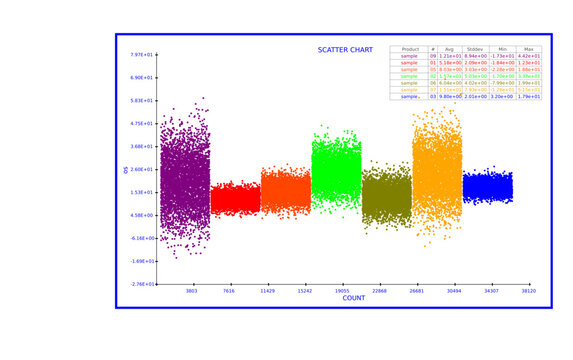Click y-axis tick 4.75E+01

coord(142,124)
